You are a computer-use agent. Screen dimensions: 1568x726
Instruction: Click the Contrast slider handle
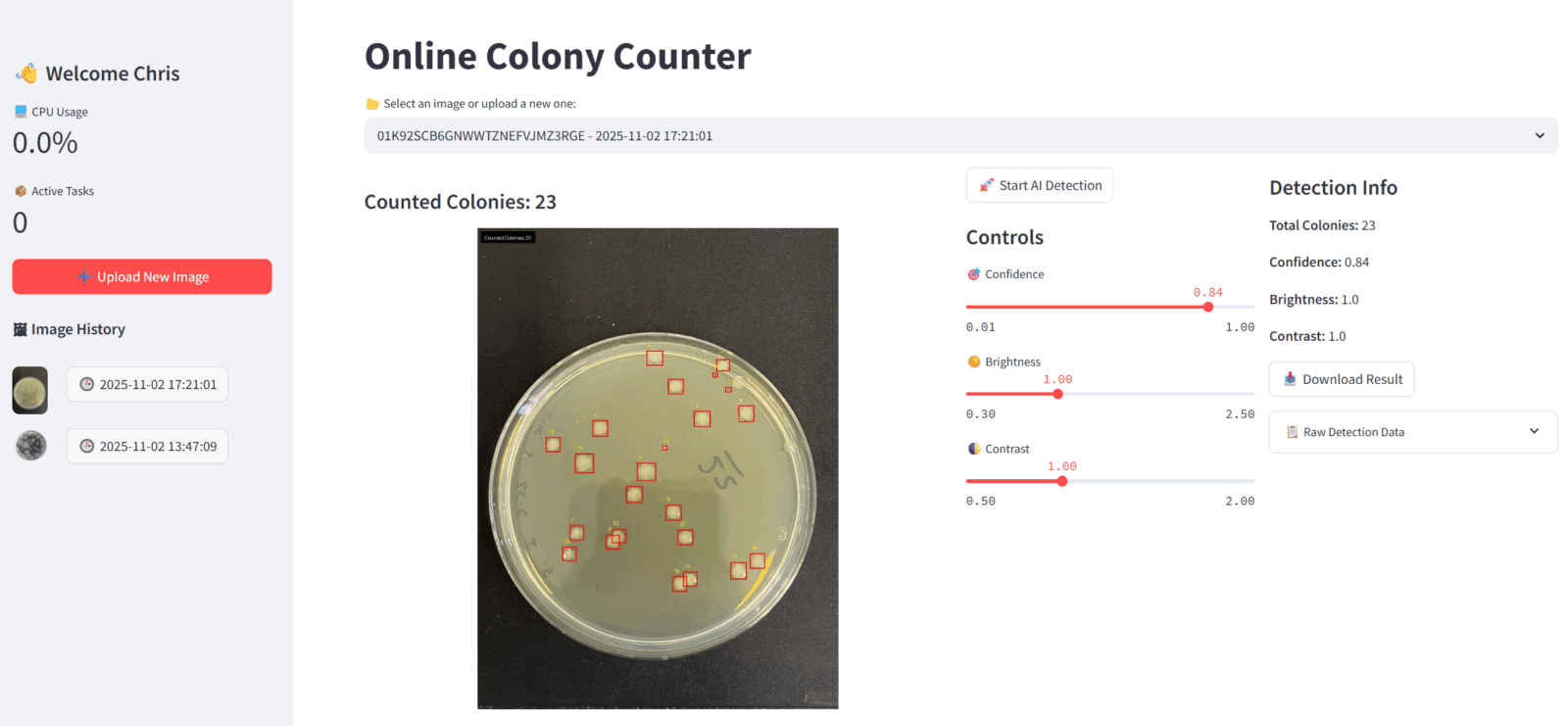[x=1062, y=481]
